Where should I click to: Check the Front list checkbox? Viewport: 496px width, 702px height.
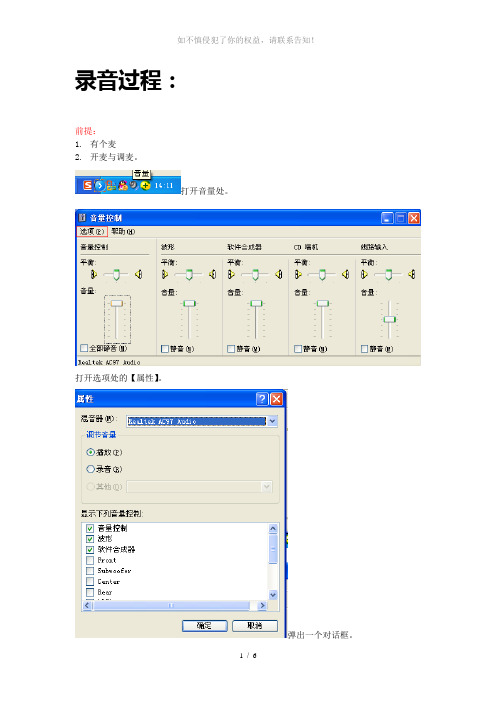coord(90,560)
